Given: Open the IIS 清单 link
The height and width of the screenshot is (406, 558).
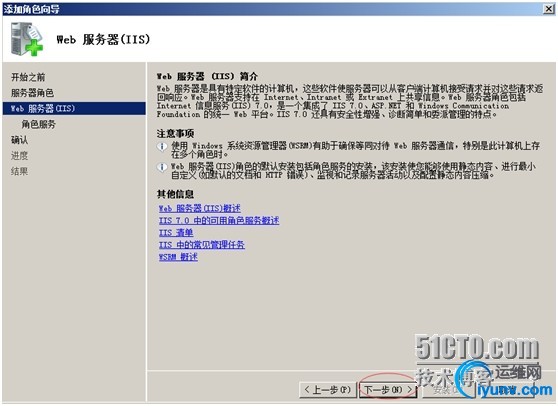Looking at the screenshot, I should pyautogui.click(x=176, y=233).
